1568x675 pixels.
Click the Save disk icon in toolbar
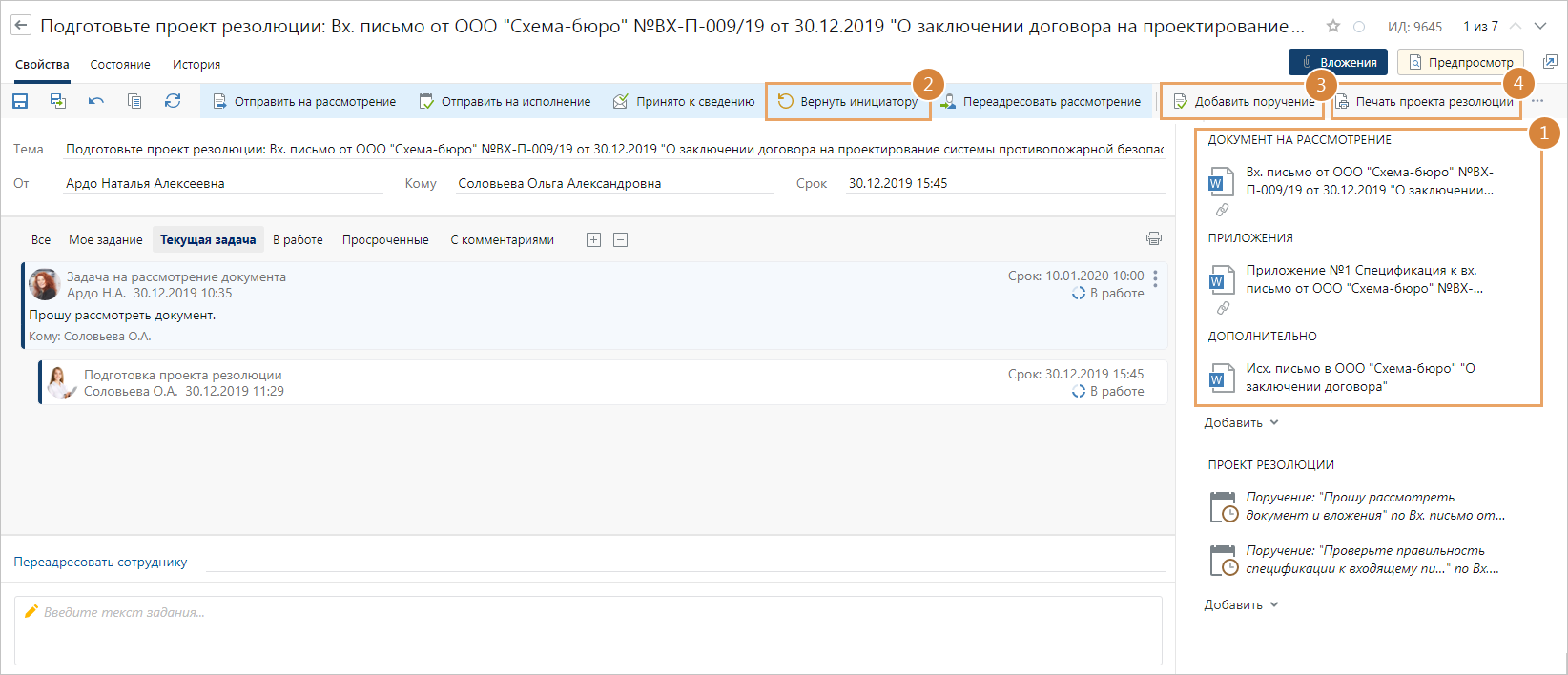[20, 101]
